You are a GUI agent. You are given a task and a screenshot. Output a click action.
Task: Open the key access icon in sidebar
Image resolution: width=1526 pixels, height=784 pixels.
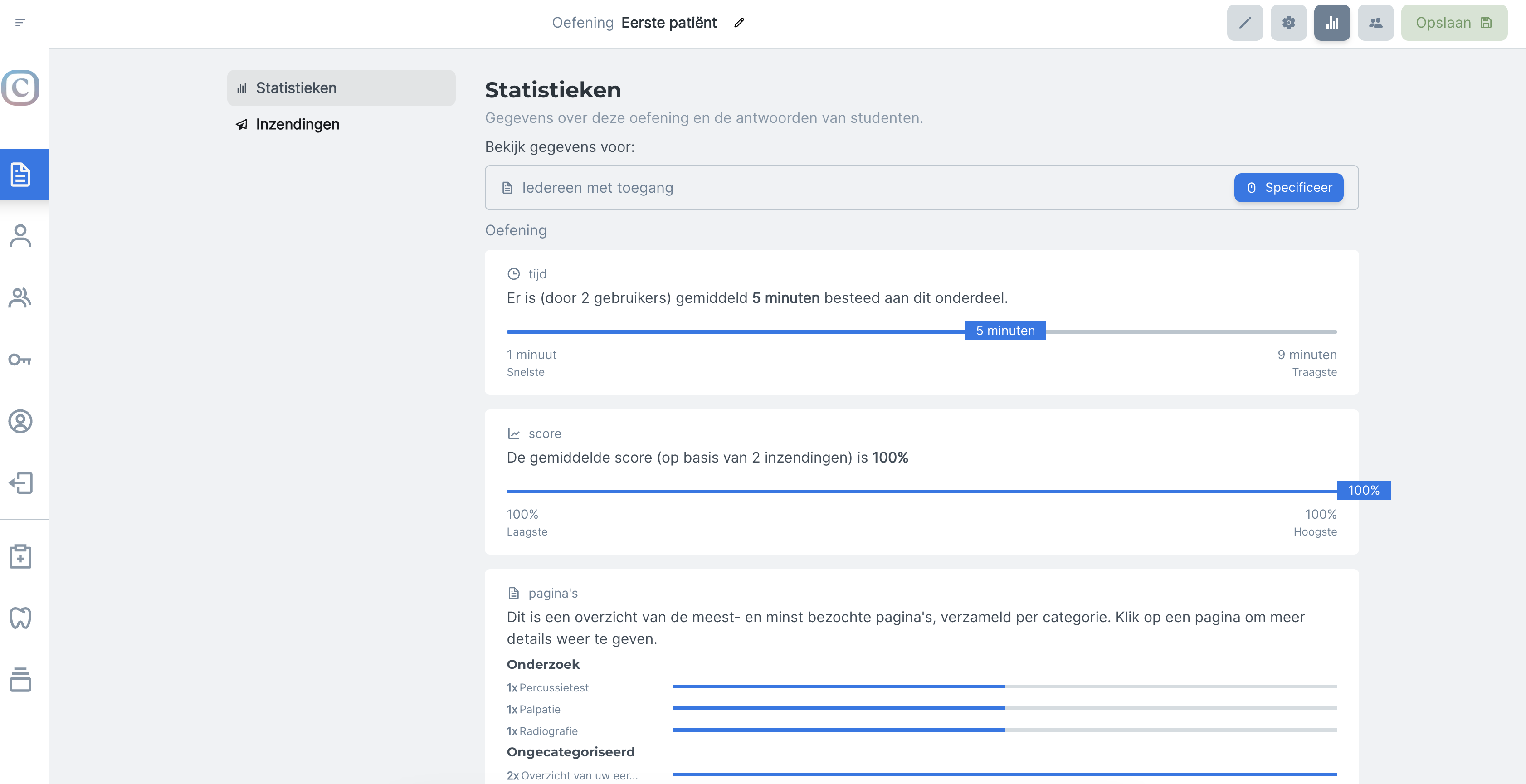(x=20, y=360)
